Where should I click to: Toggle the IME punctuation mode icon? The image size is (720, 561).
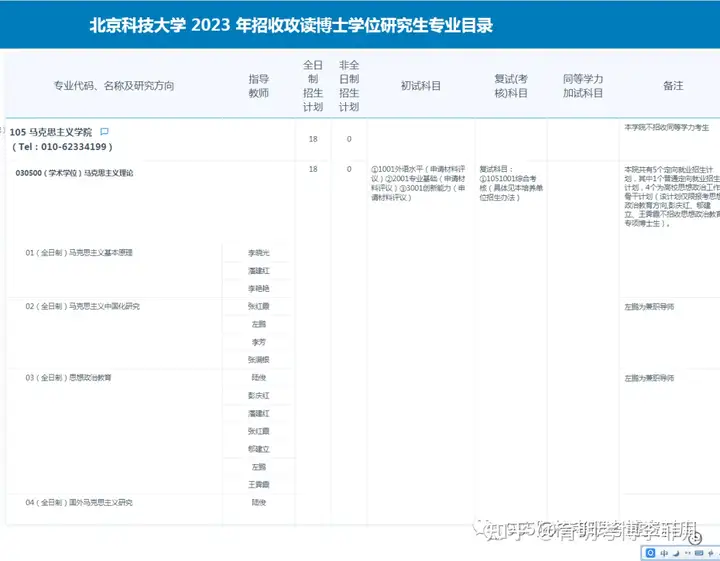pyautogui.click(x=687, y=553)
